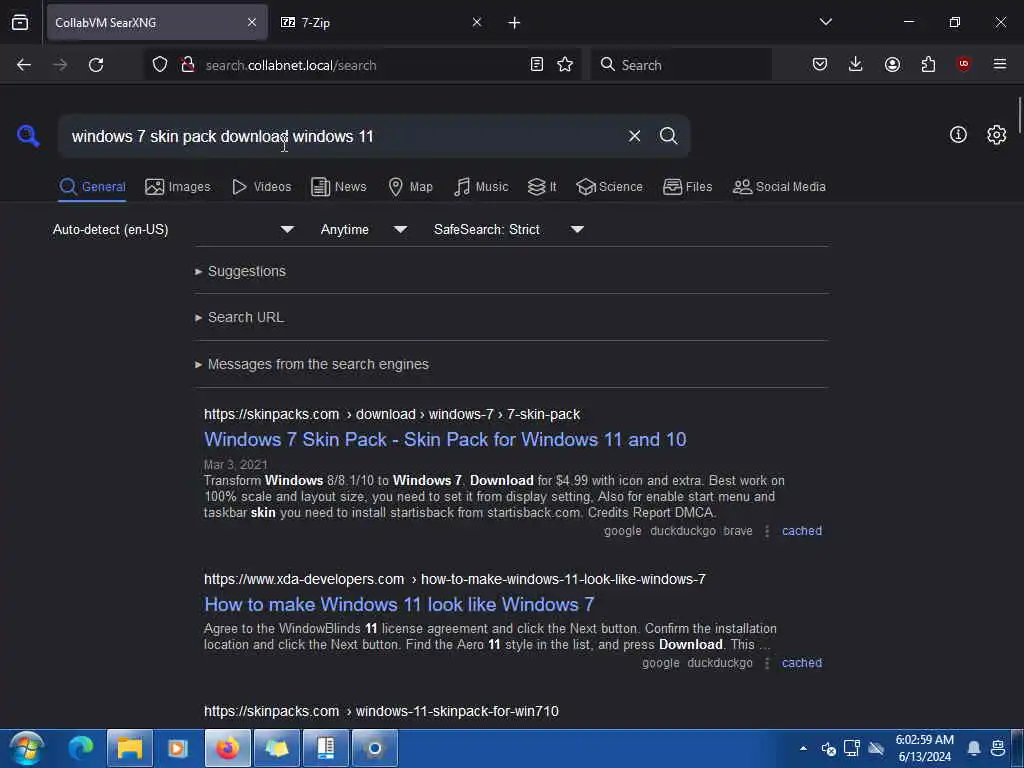Click the skinpacks.com 7-skin-pack URL

[x=392, y=415]
